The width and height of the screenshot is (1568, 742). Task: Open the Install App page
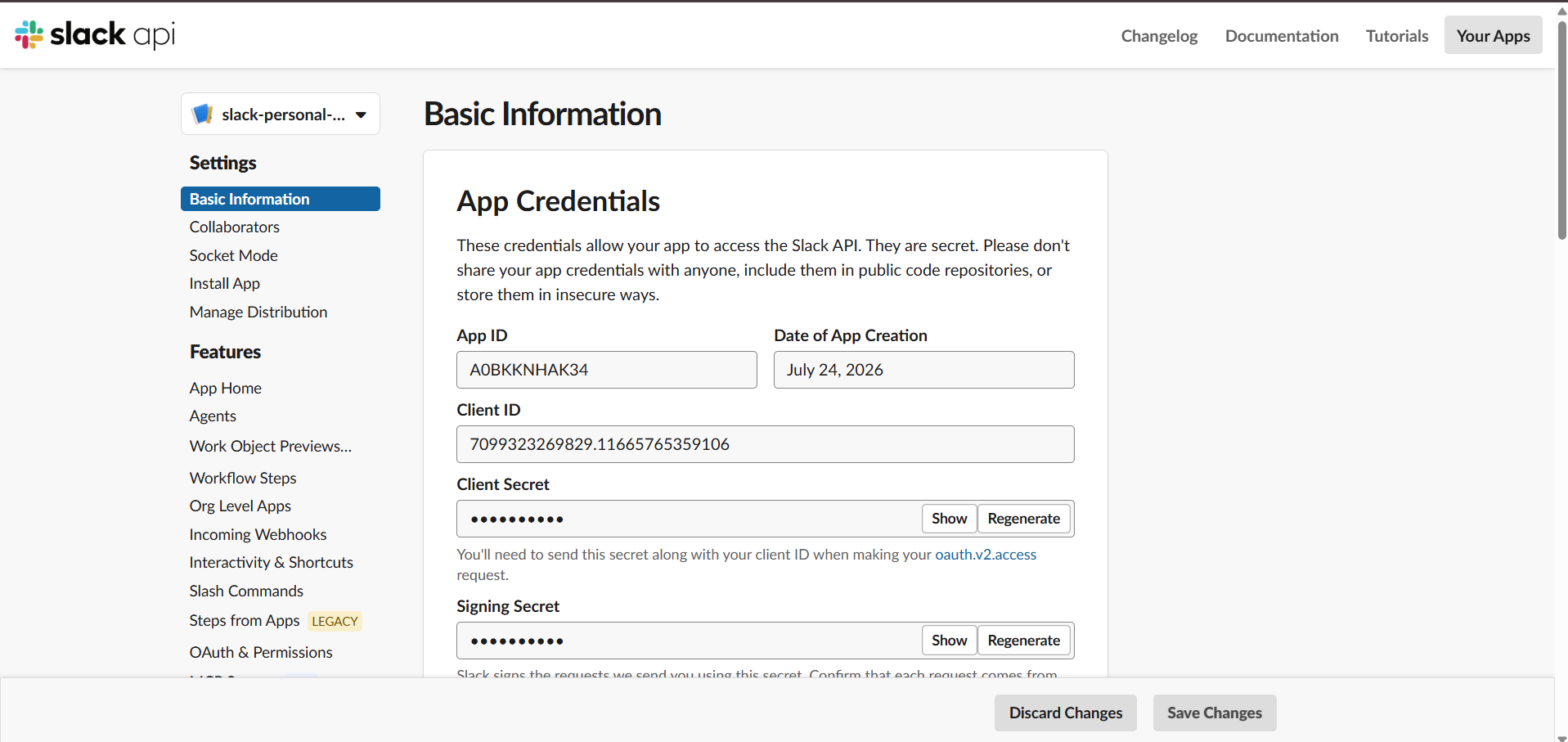[x=225, y=283]
